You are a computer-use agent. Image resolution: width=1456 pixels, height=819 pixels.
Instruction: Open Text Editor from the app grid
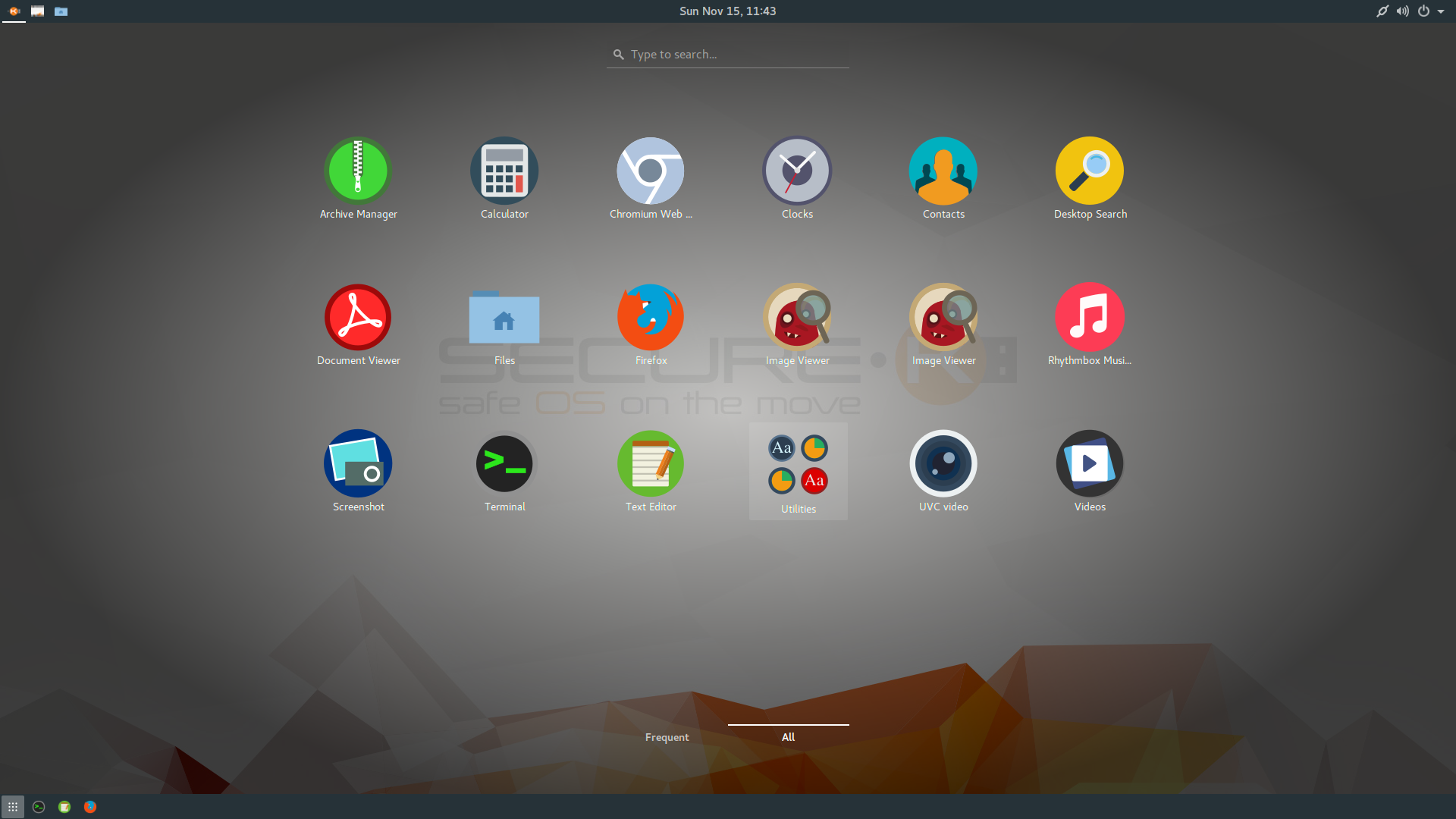(651, 472)
